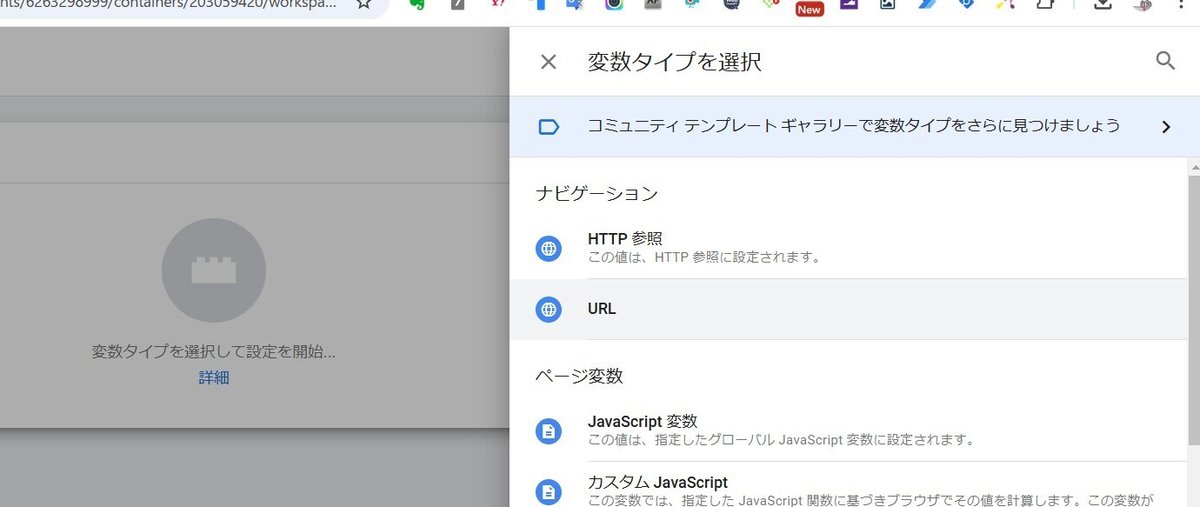Viewport: 1200px width, 507px height.
Task: Click the ページ変数 section heading
Action: click(x=579, y=376)
